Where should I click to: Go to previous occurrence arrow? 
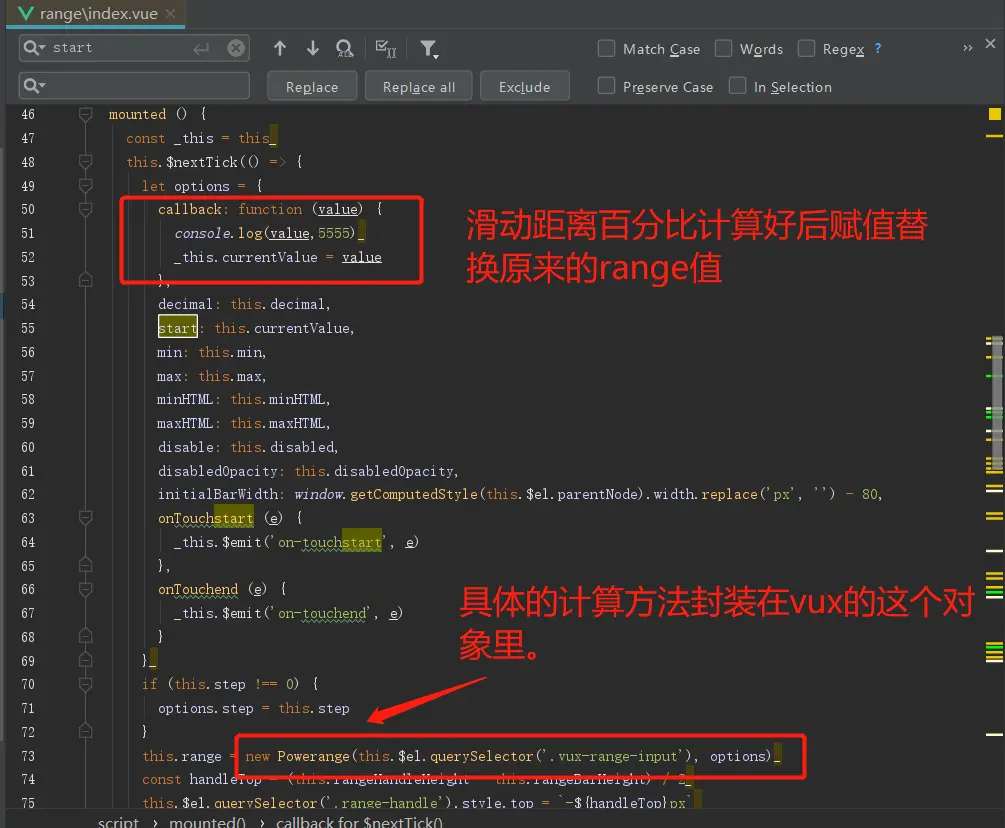(279, 48)
